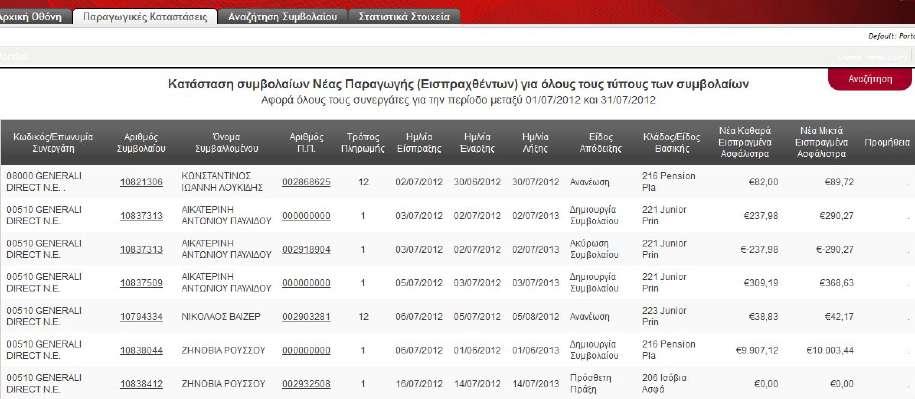Open the Αναζήτηση Συμβολαίου tab
This screenshot has width=915, height=399.
click(x=282, y=17)
